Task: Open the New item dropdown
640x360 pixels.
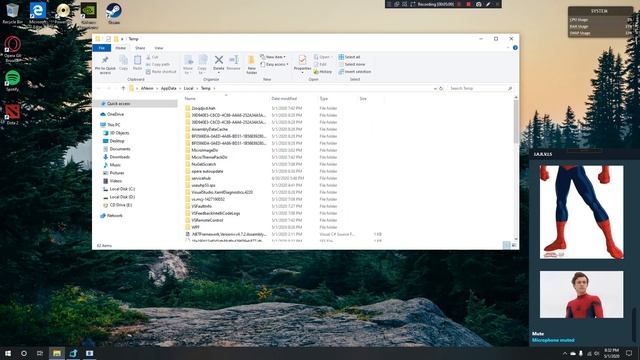Action: (x=273, y=57)
